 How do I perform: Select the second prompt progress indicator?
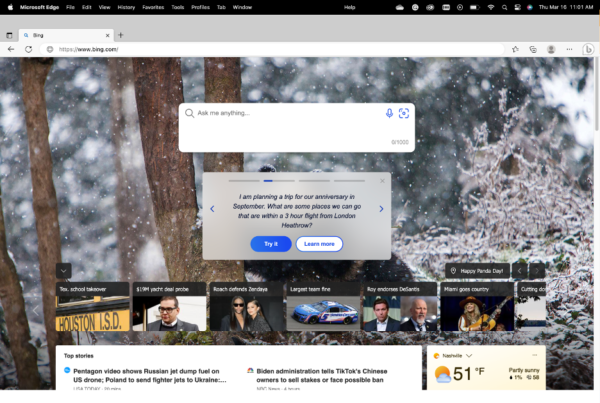pyautogui.click(x=279, y=181)
